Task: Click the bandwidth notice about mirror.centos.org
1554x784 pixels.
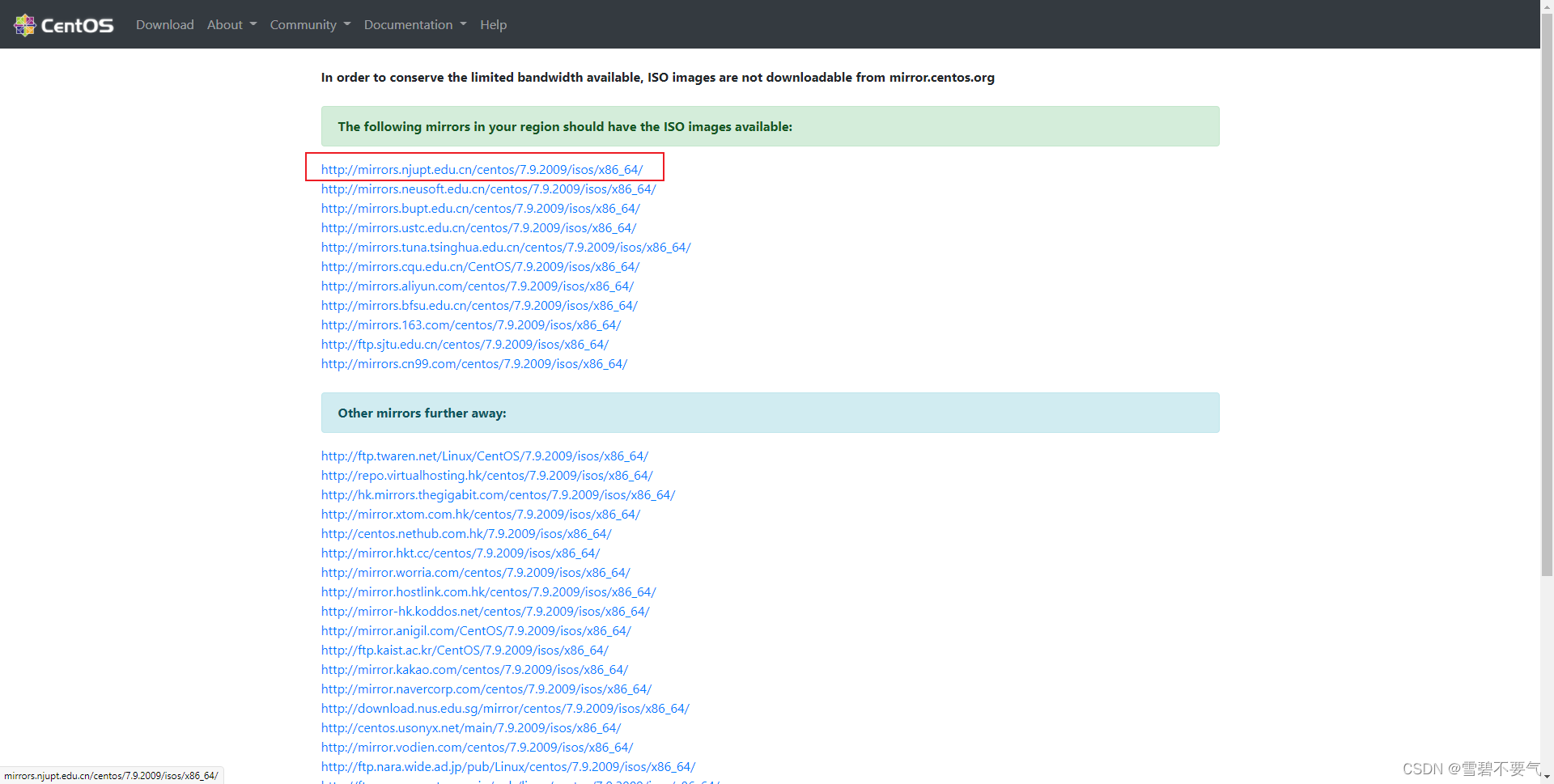Action: (x=658, y=78)
